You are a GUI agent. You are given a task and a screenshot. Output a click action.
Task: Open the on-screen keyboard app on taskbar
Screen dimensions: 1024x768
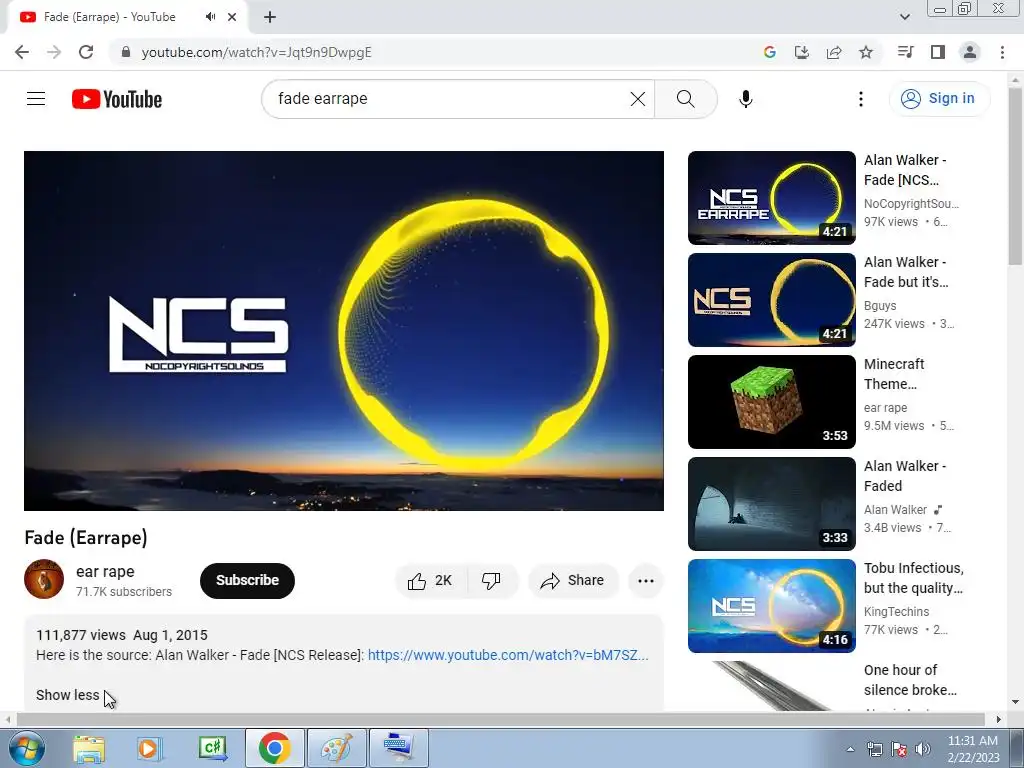point(398,748)
